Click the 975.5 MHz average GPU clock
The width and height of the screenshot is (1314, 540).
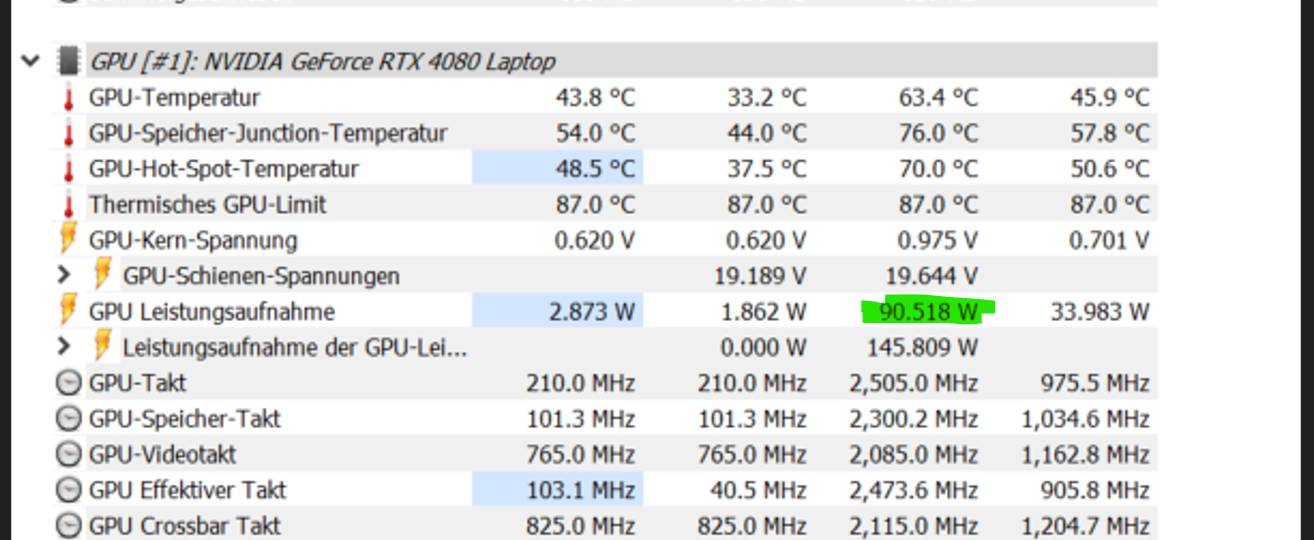pyautogui.click(x=1093, y=383)
